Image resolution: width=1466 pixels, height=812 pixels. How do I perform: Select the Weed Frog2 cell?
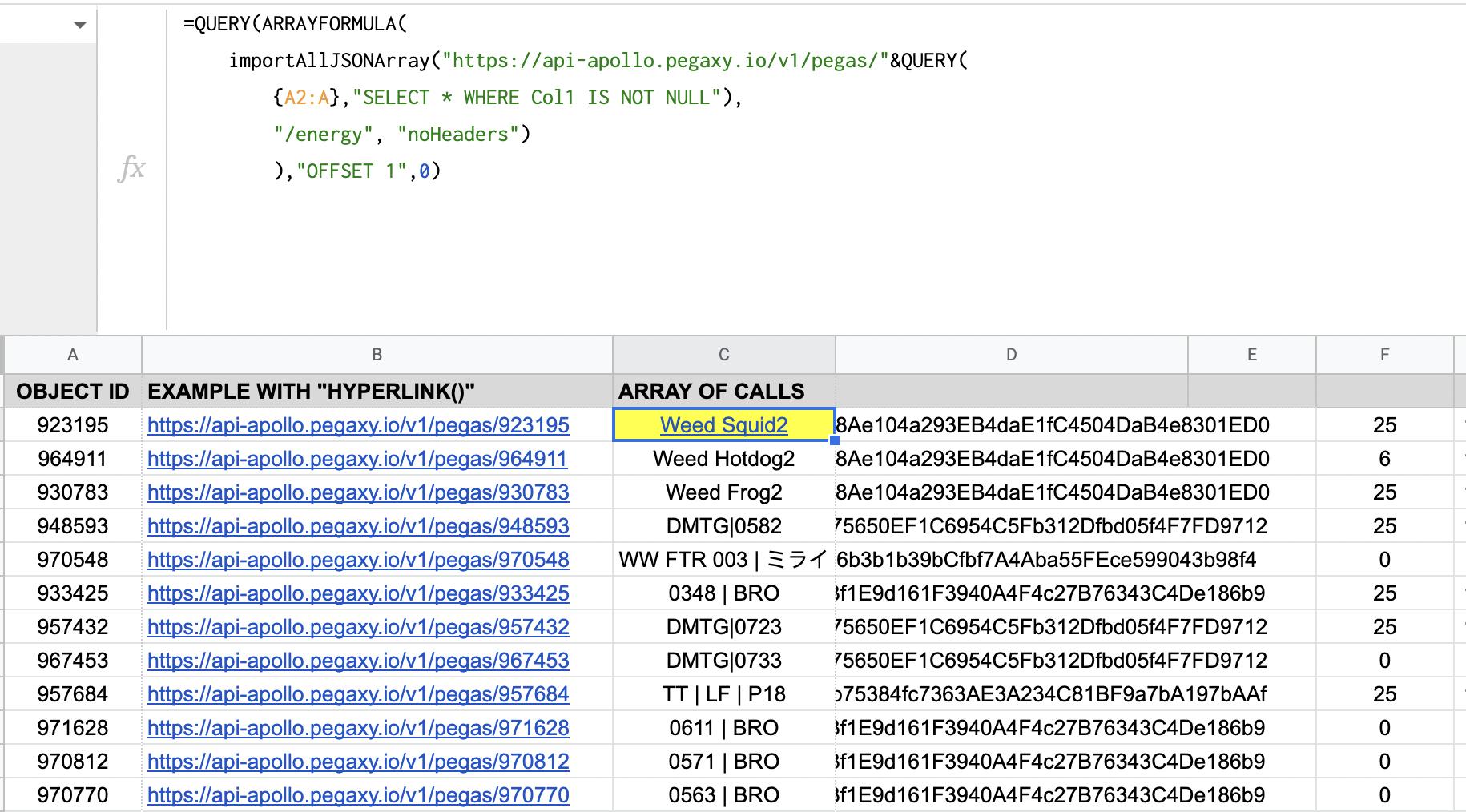pos(724,492)
